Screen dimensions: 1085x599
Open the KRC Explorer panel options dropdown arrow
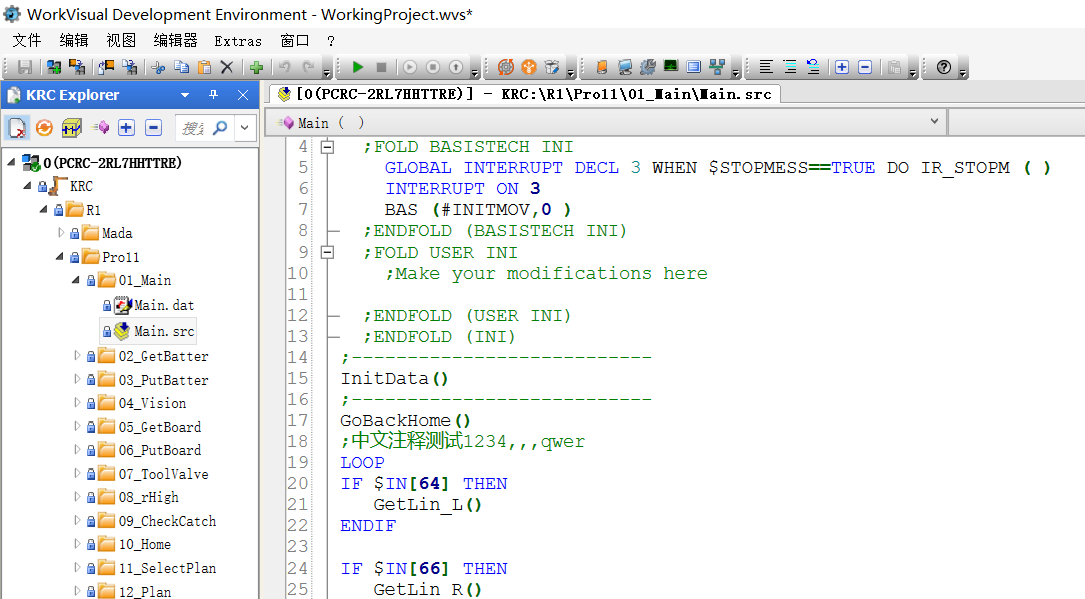[x=185, y=95]
